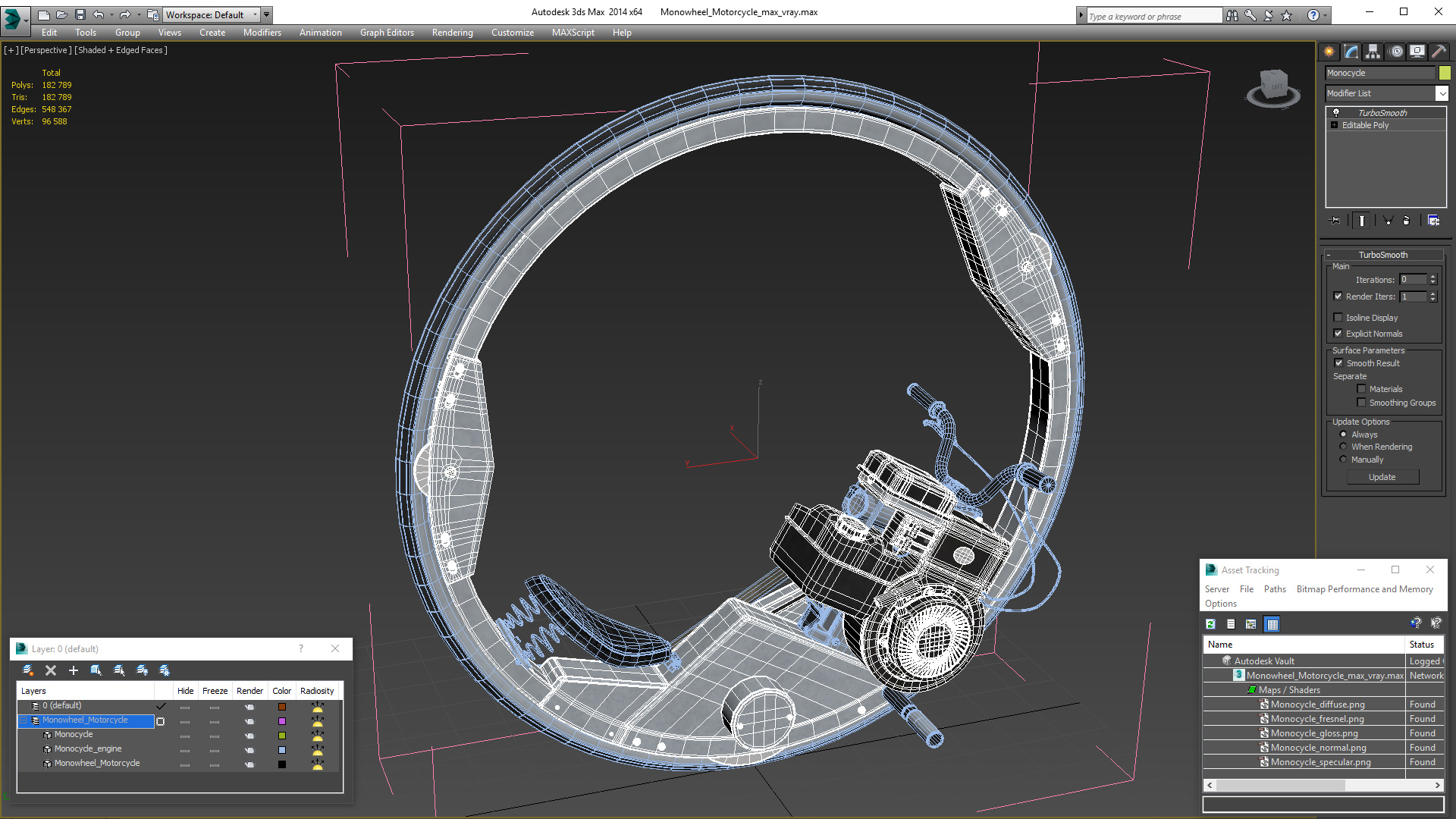Open Shaded + Edged Faces viewport menu
The height and width of the screenshot is (819, 1456).
(x=121, y=50)
